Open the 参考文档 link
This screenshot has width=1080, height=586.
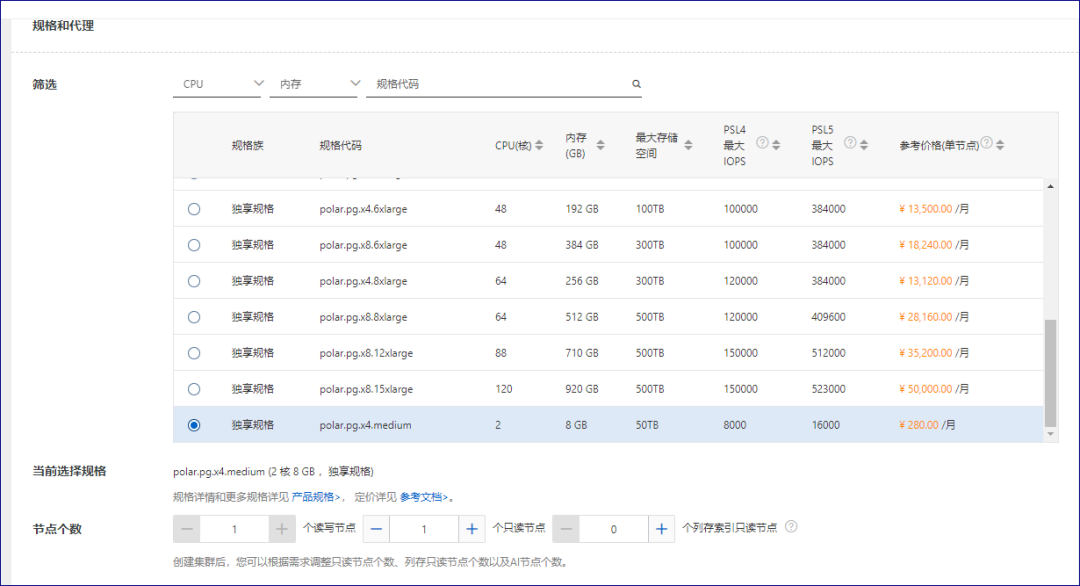tap(424, 495)
